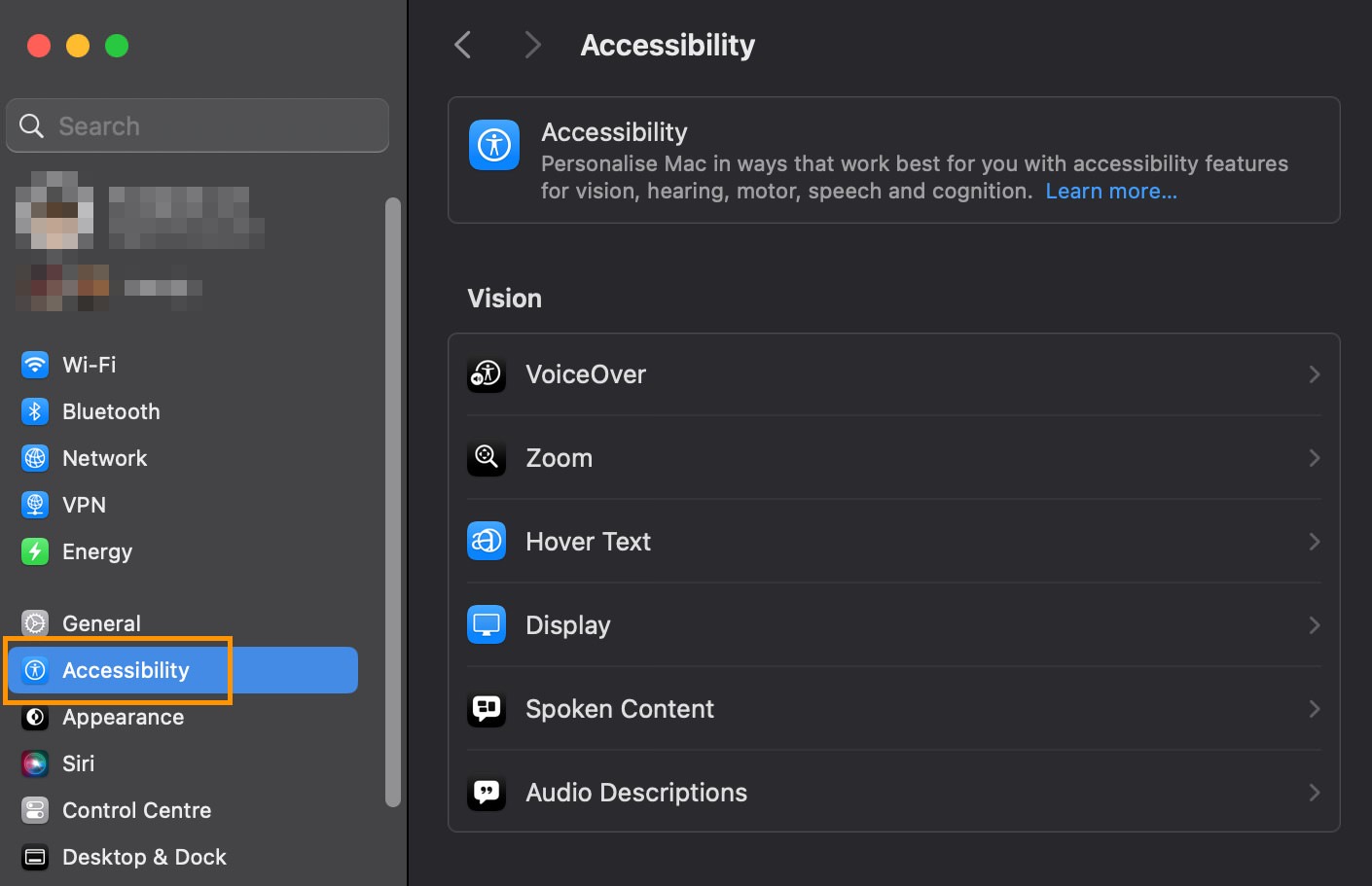Viewport: 1372px width, 886px height.
Task: Click the Spoken Content label
Action: tap(620, 709)
